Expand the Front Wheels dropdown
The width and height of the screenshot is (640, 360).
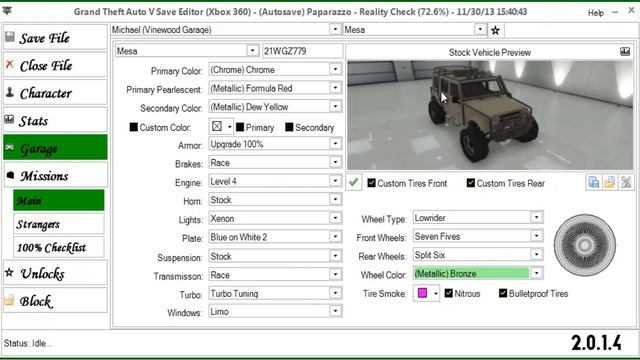click(x=536, y=236)
